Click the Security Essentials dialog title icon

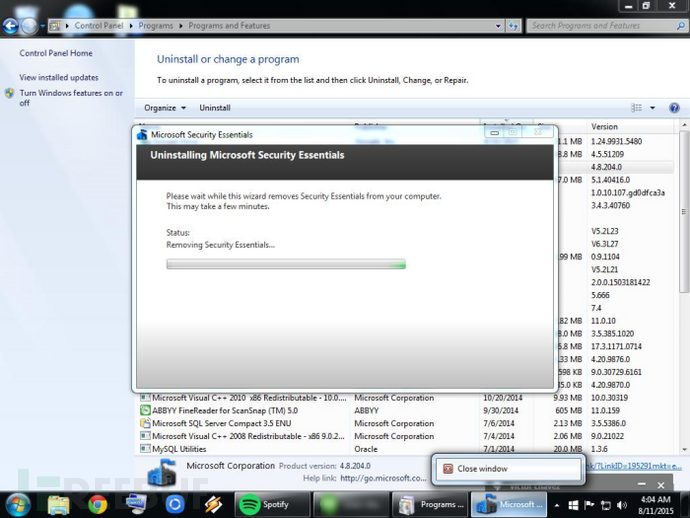pos(142,135)
